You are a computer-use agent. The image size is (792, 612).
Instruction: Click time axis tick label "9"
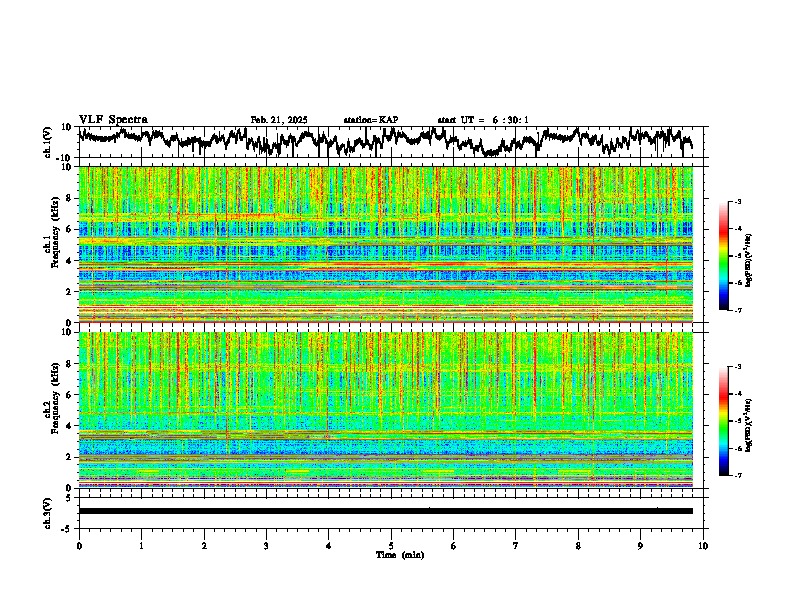pyautogui.click(x=640, y=546)
